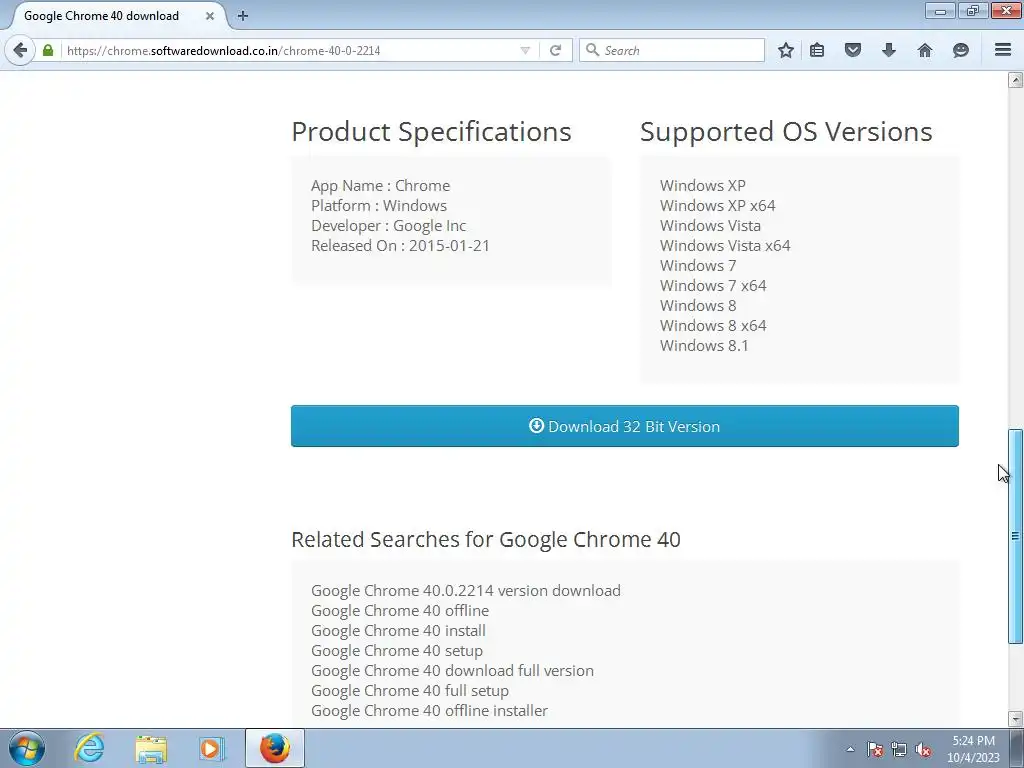Click 'Related Searches for Google Chrome 40' heading
Screen dimensions: 1024x768
click(x=486, y=540)
